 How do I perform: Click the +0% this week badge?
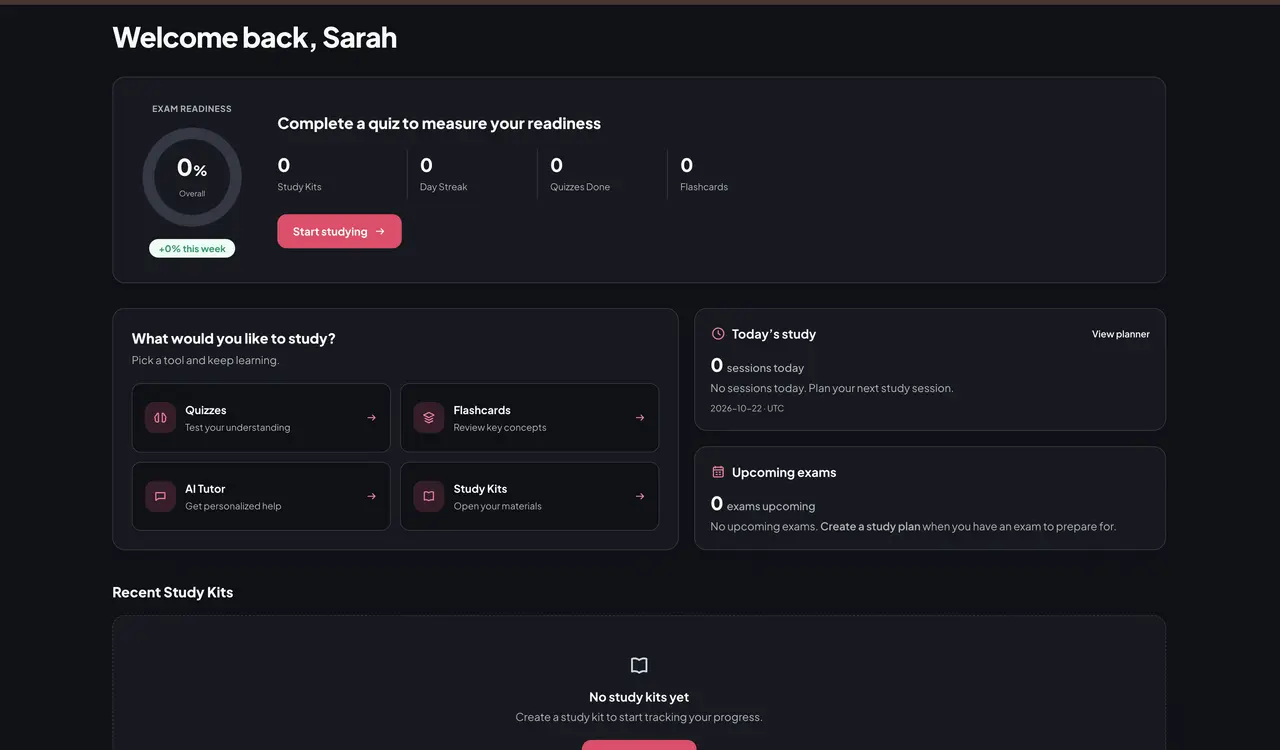tap(192, 248)
